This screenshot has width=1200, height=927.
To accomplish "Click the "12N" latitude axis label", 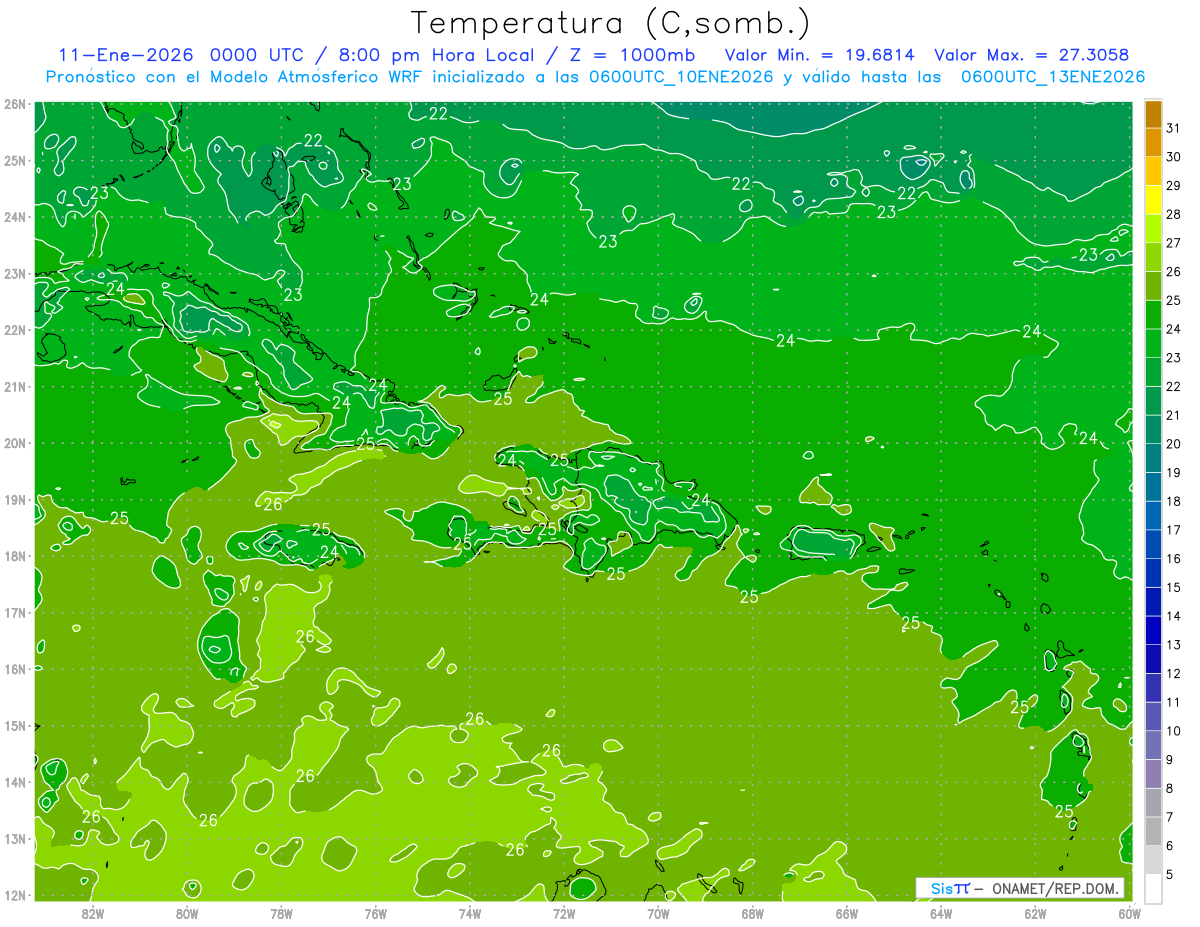I will pyautogui.click(x=14, y=895).
